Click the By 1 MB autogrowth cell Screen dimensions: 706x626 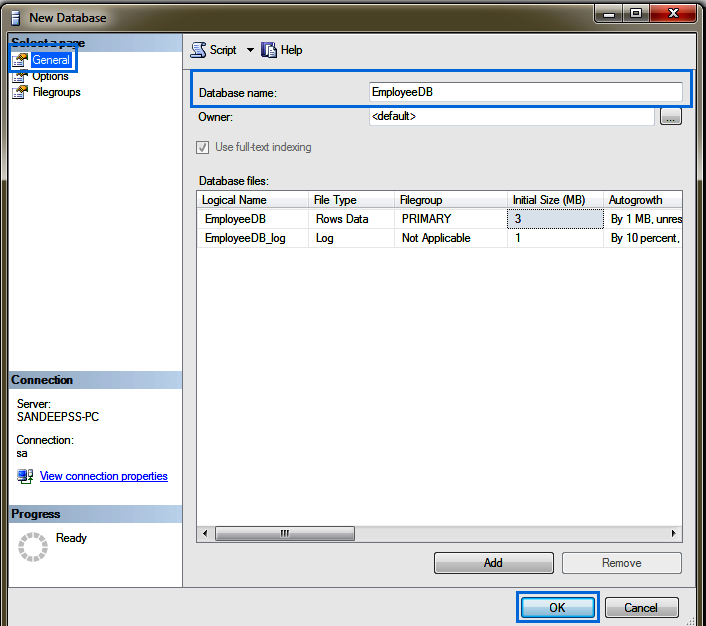[643, 219]
